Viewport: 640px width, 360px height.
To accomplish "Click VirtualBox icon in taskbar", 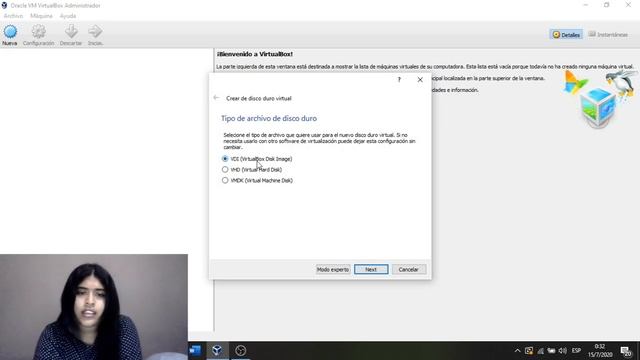I will (217, 350).
